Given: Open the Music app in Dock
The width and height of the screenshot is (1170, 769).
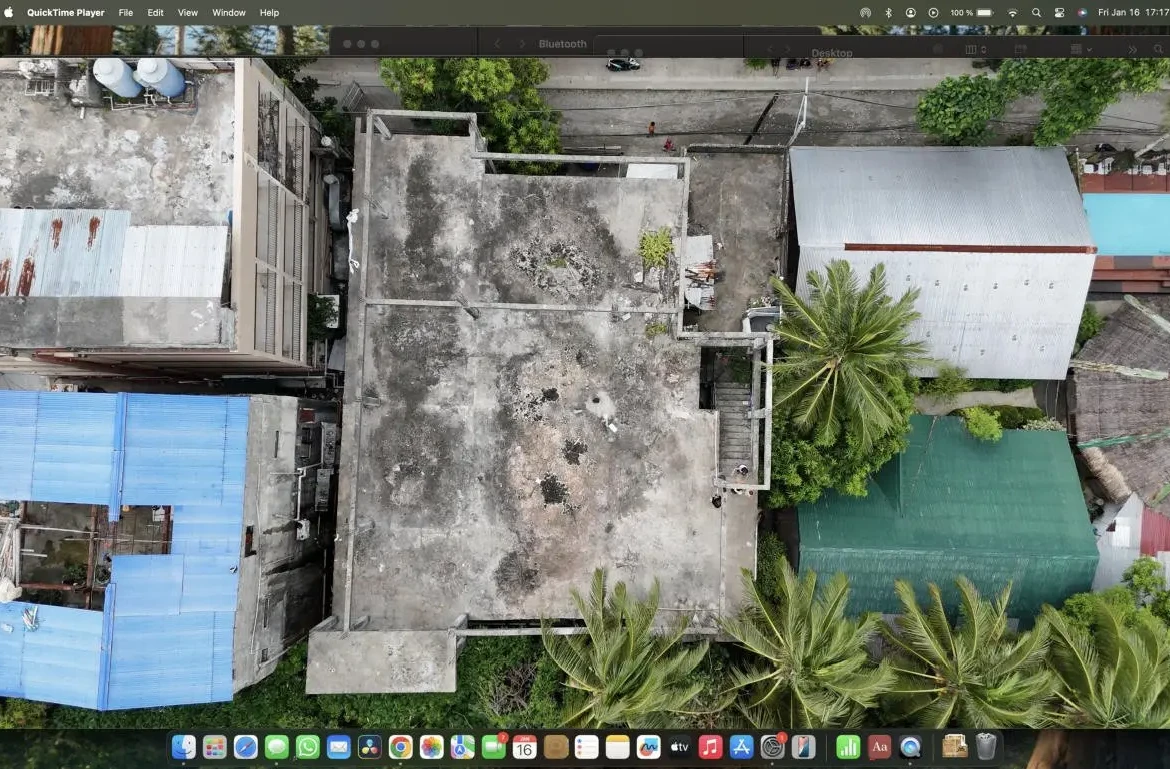Looking at the screenshot, I should (x=710, y=747).
